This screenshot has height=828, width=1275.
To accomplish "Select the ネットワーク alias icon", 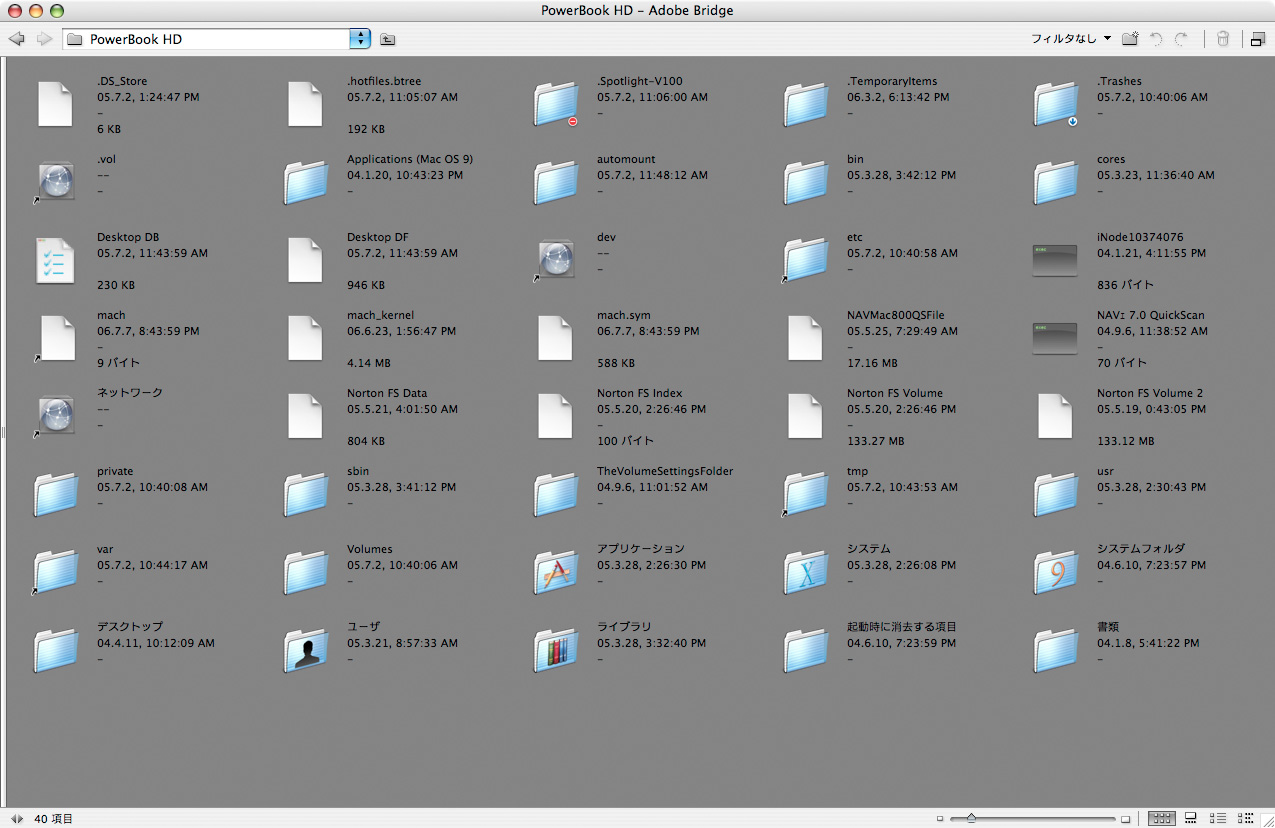I will (55, 416).
